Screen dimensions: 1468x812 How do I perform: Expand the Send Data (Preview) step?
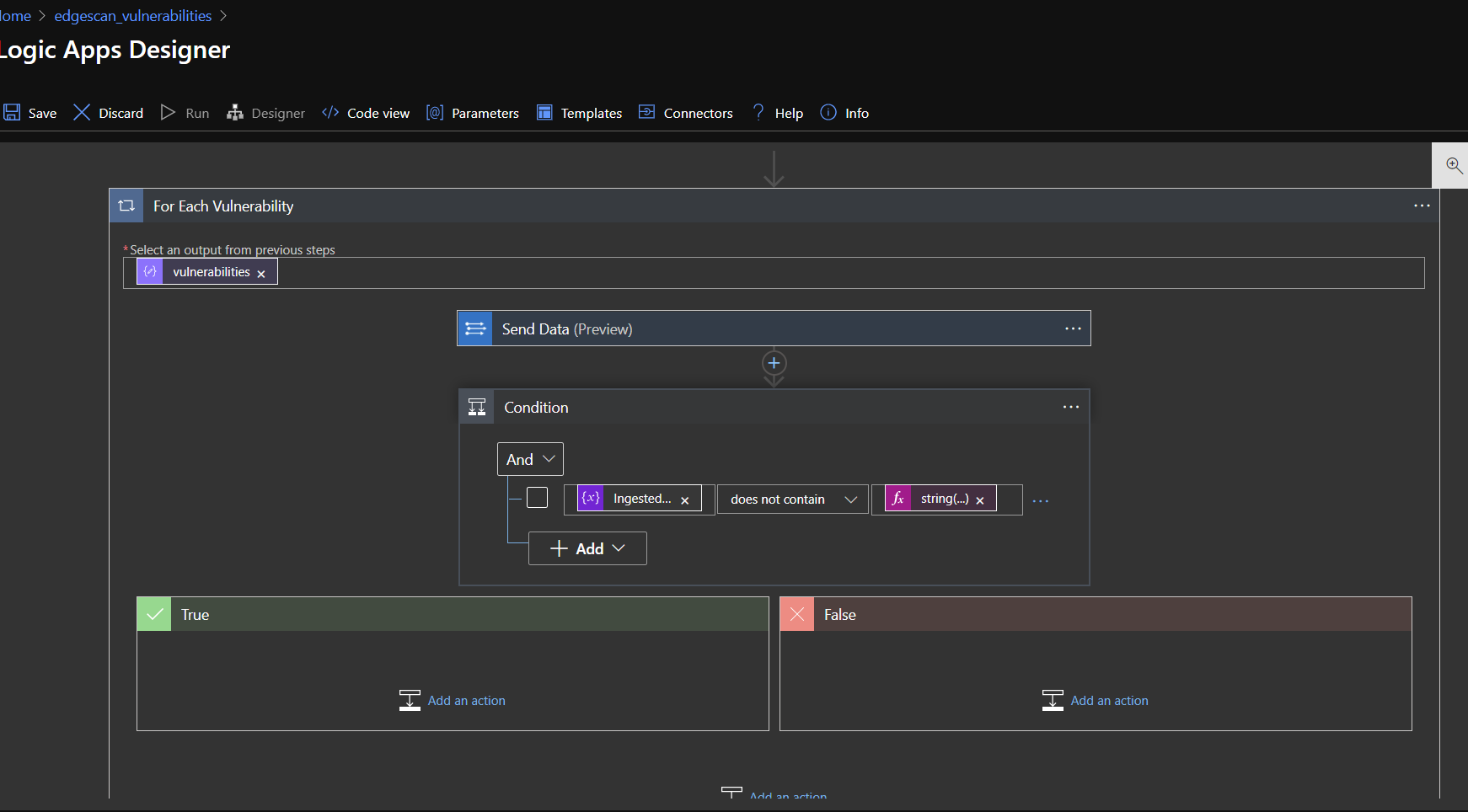coord(774,329)
